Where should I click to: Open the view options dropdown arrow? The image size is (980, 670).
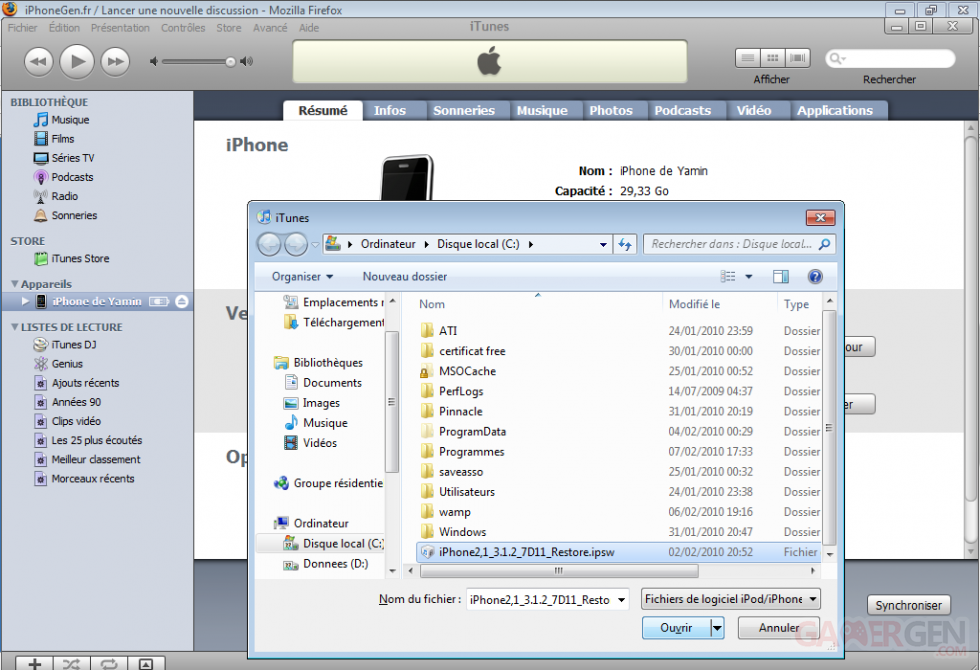[x=749, y=277]
